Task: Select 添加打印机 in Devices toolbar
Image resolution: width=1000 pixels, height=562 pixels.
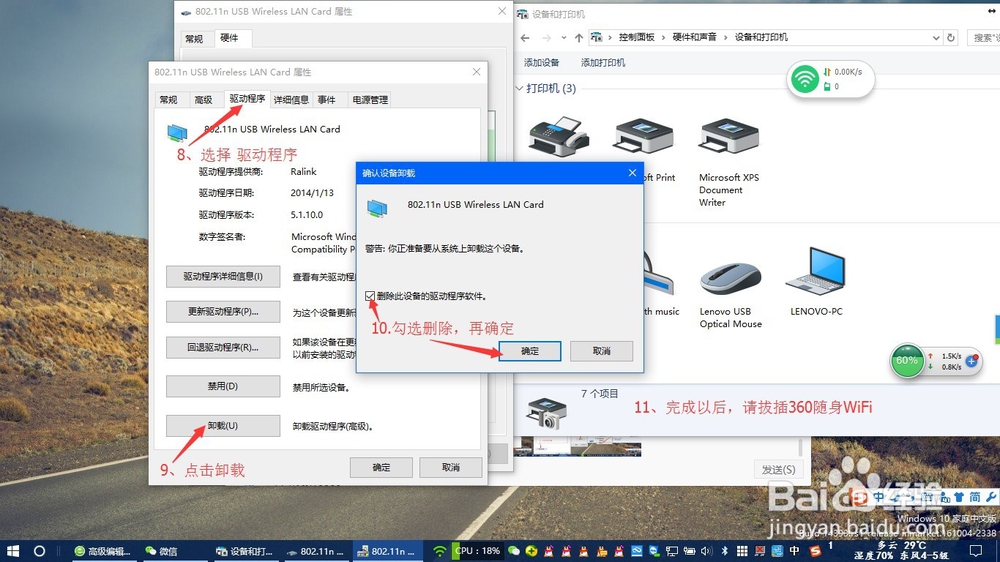Action: tap(603, 63)
